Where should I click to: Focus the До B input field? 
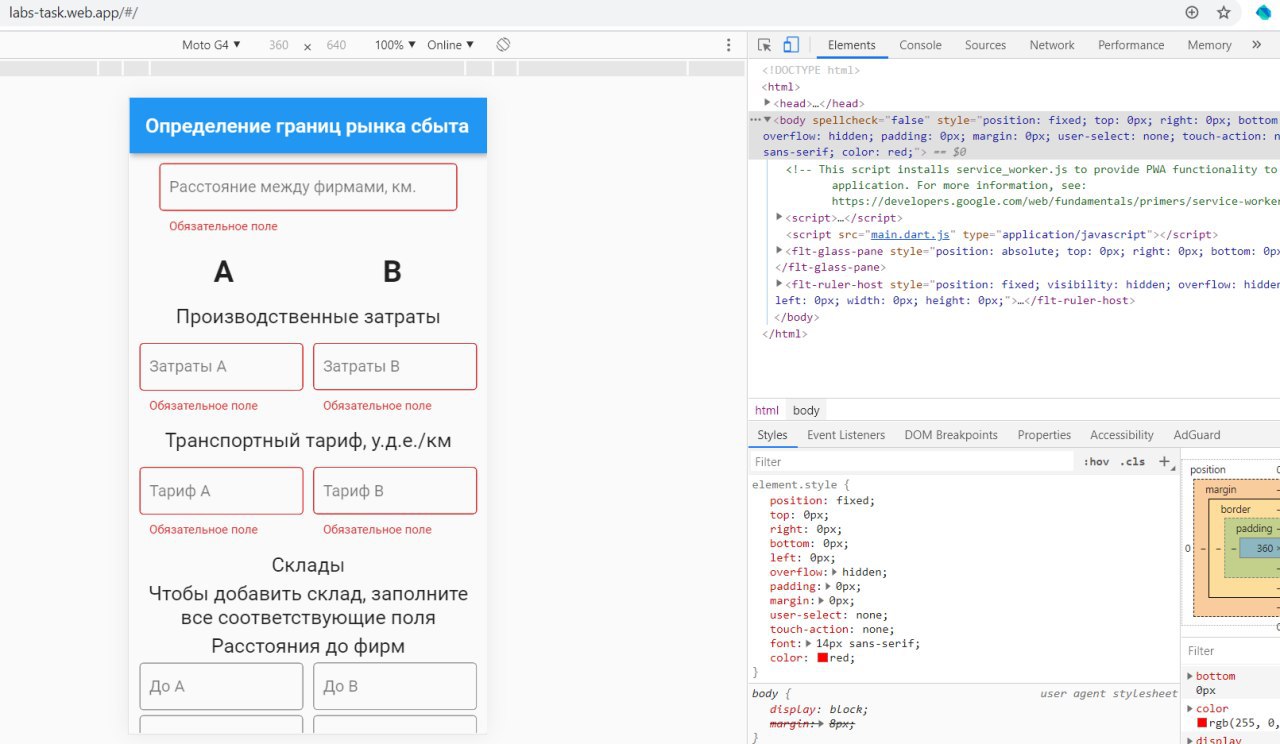(395, 686)
